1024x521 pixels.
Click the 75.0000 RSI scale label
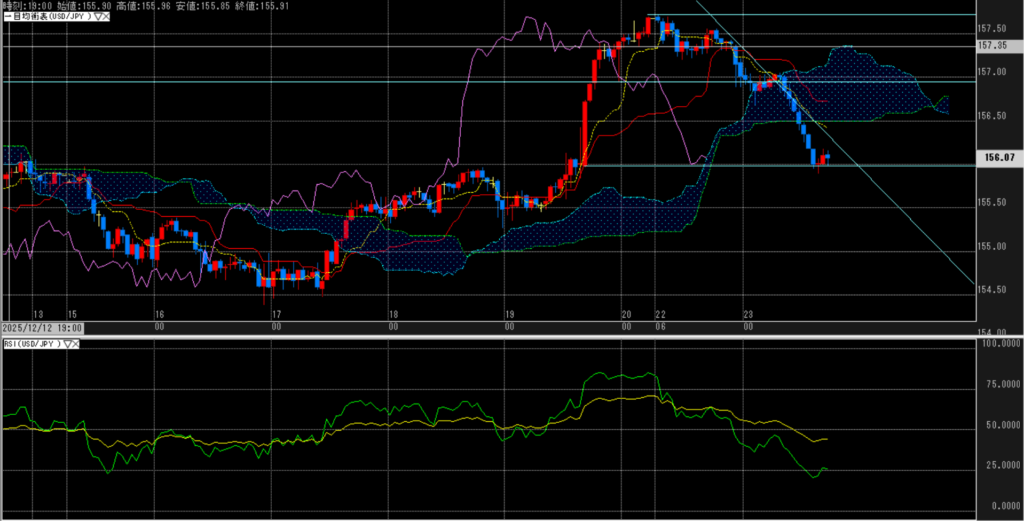coord(999,382)
